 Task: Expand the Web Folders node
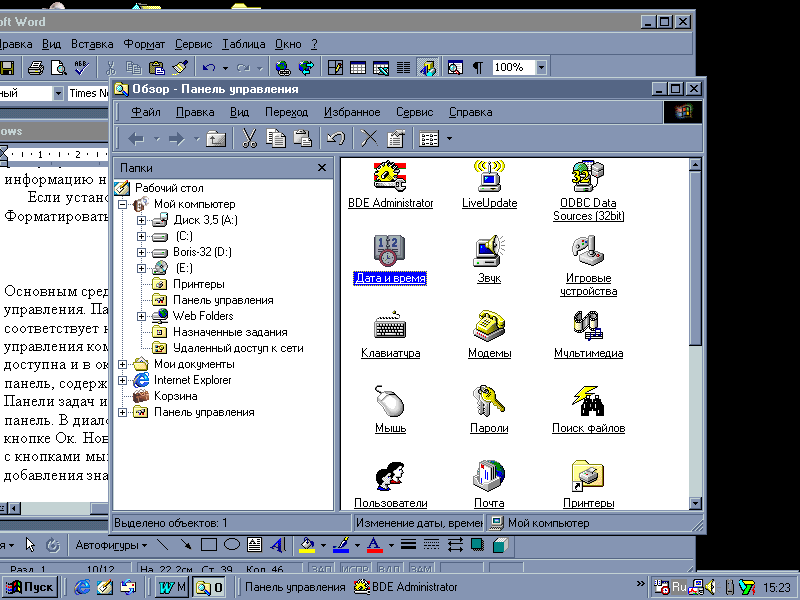141,316
